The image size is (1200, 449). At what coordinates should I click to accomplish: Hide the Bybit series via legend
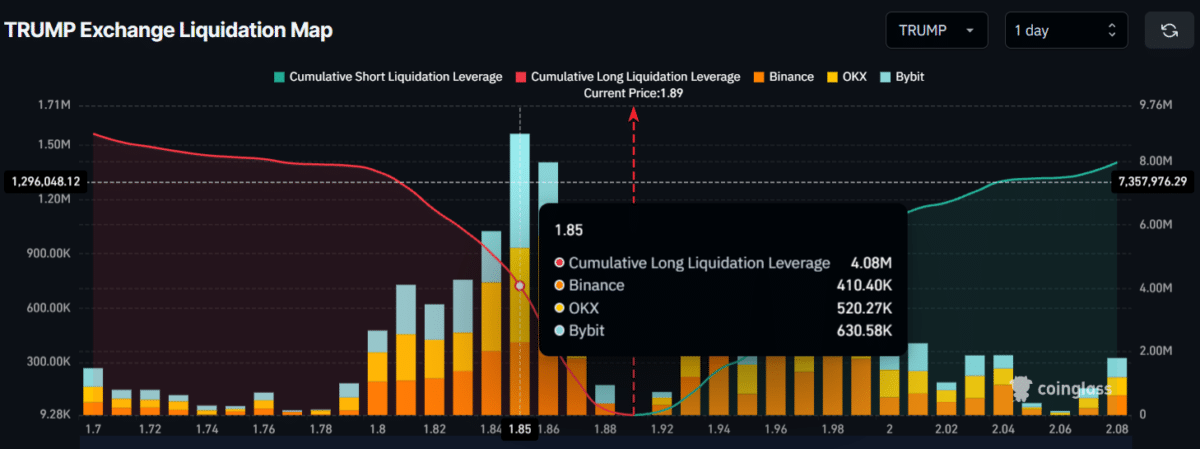tap(909, 76)
